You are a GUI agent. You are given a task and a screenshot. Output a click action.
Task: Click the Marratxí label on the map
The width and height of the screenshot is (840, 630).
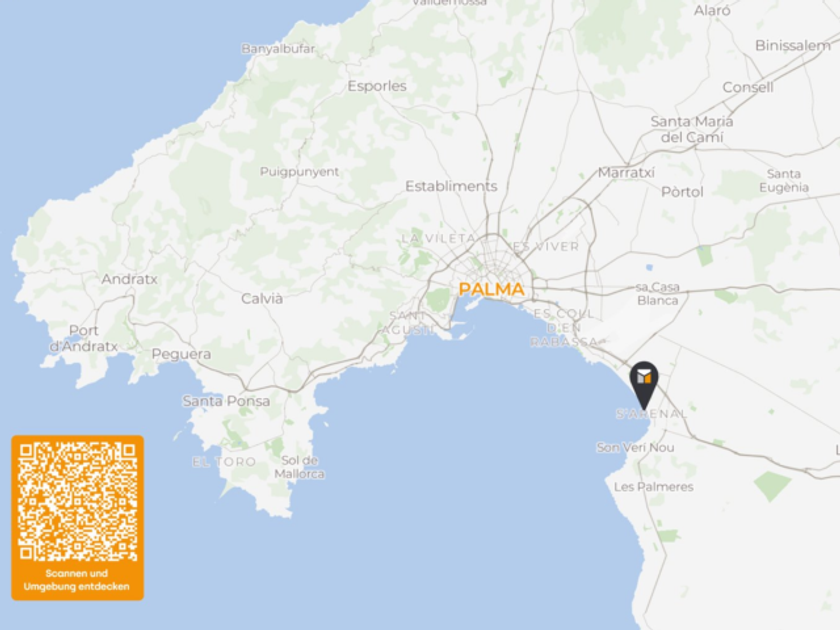coord(626,173)
